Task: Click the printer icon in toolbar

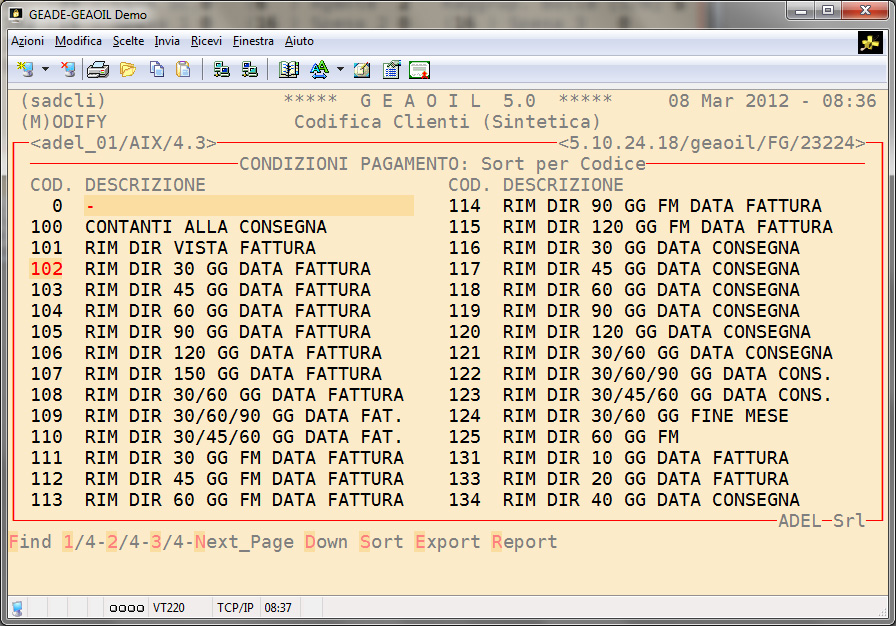Action: [98, 69]
